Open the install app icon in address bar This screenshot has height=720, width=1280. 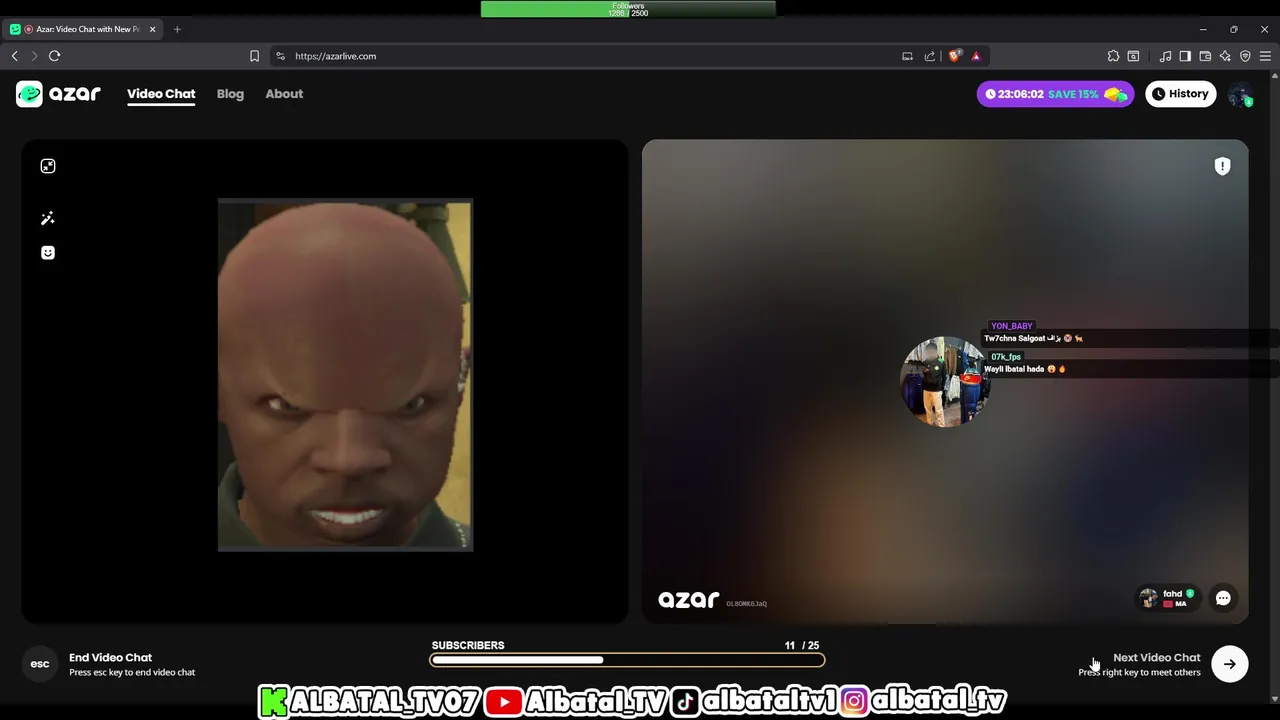[x=907, y=56]
